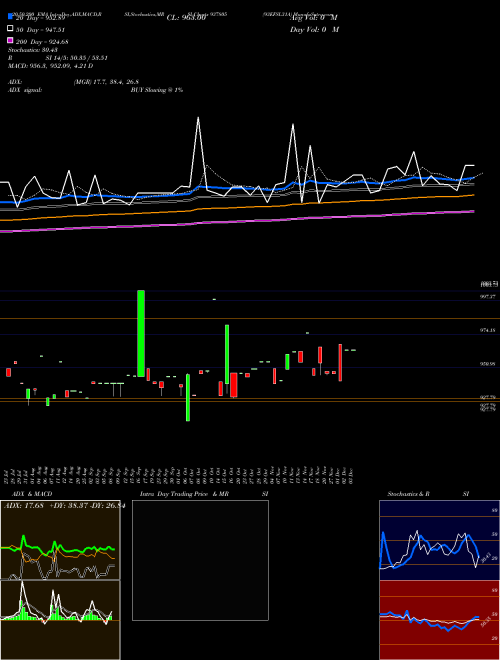The height and width of the screenshot is (660, 500).
Task: Click the white 50 Day legend swatch
Action: pyautogui.click(x=10, y=29)
